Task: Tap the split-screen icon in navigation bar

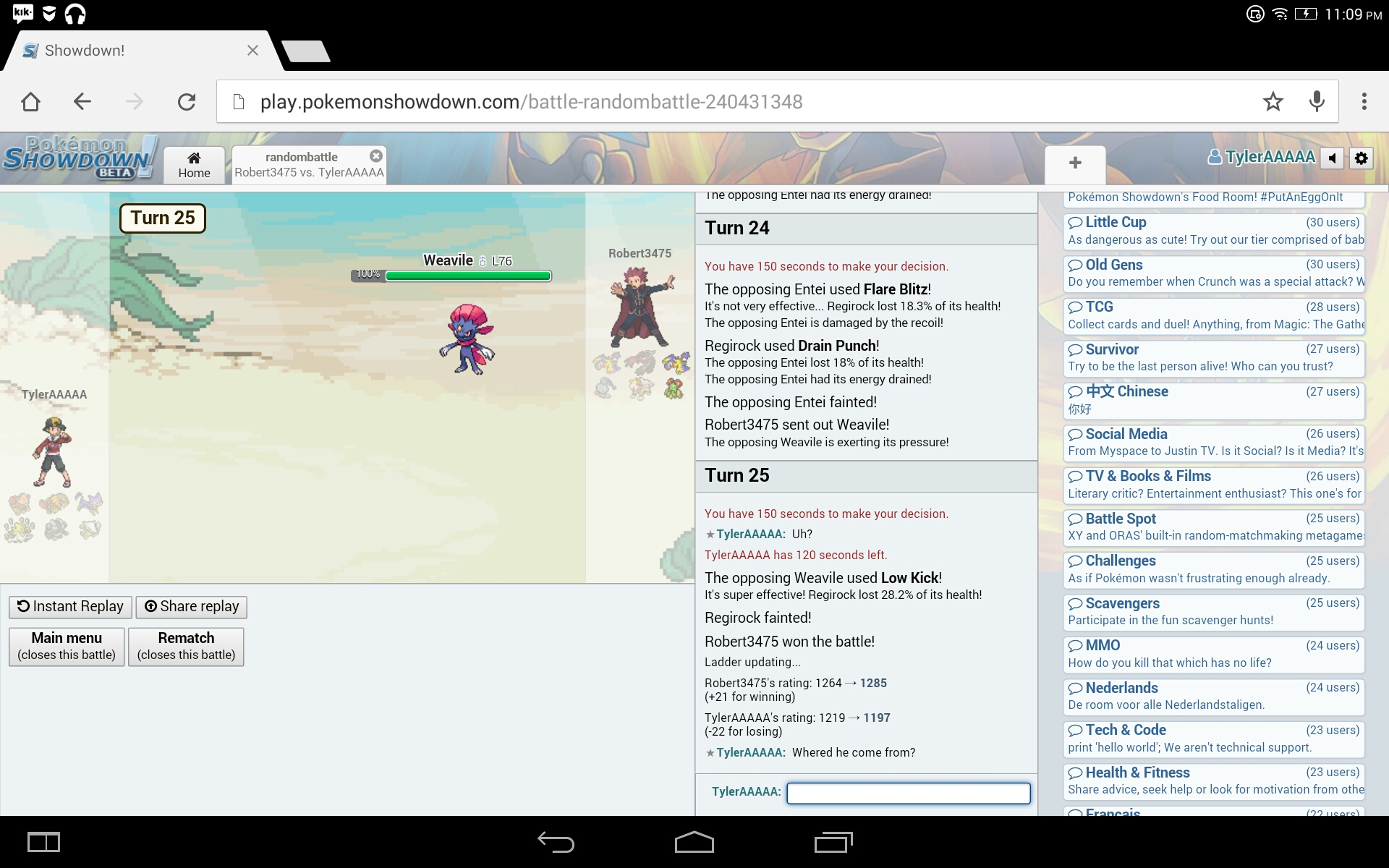Action: click(43, 842)
